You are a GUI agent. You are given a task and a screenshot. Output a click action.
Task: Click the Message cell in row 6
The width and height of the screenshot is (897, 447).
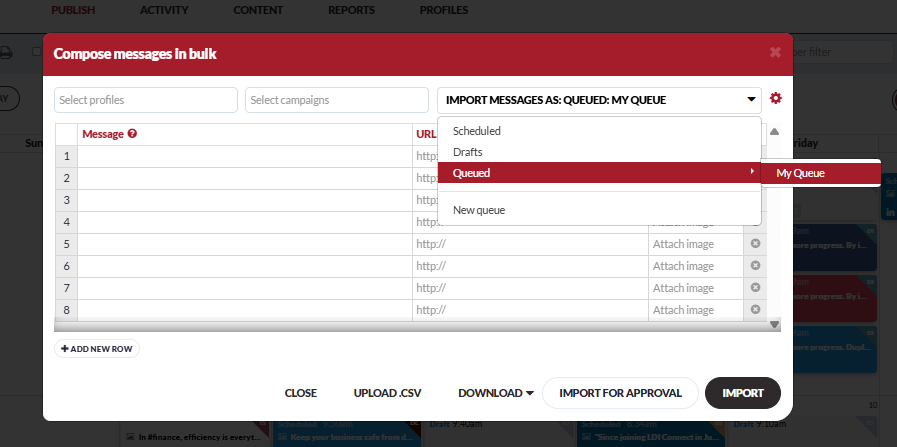[x=245, y=266]
